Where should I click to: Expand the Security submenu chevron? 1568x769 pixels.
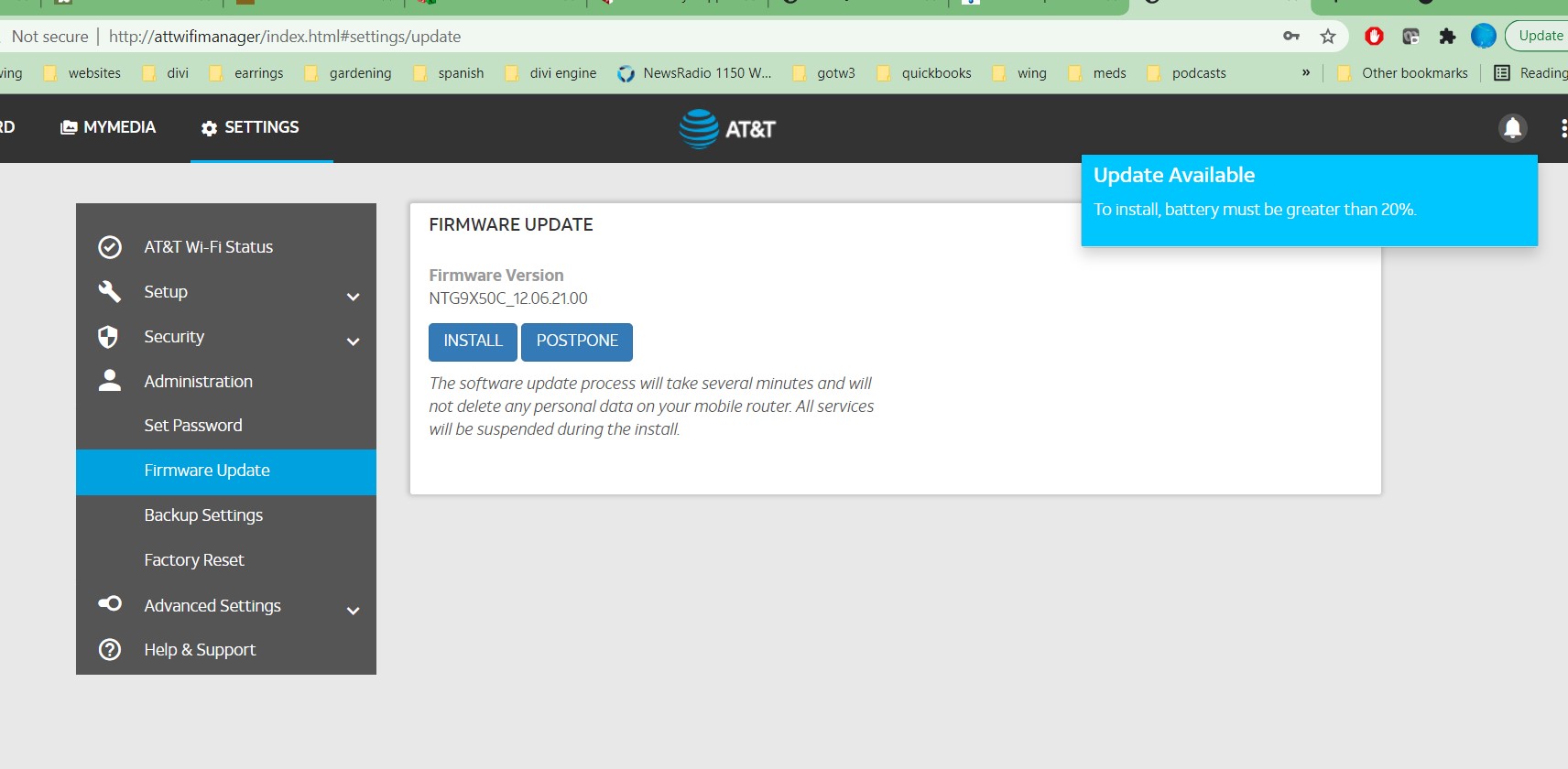point(353,341)
